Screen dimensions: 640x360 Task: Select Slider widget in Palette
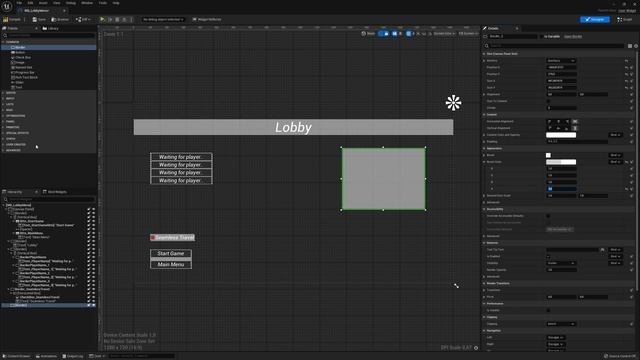19,82
